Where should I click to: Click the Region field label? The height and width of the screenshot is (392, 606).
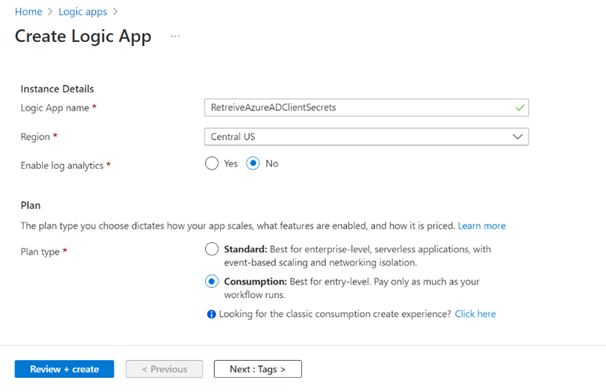click(35, 137)
